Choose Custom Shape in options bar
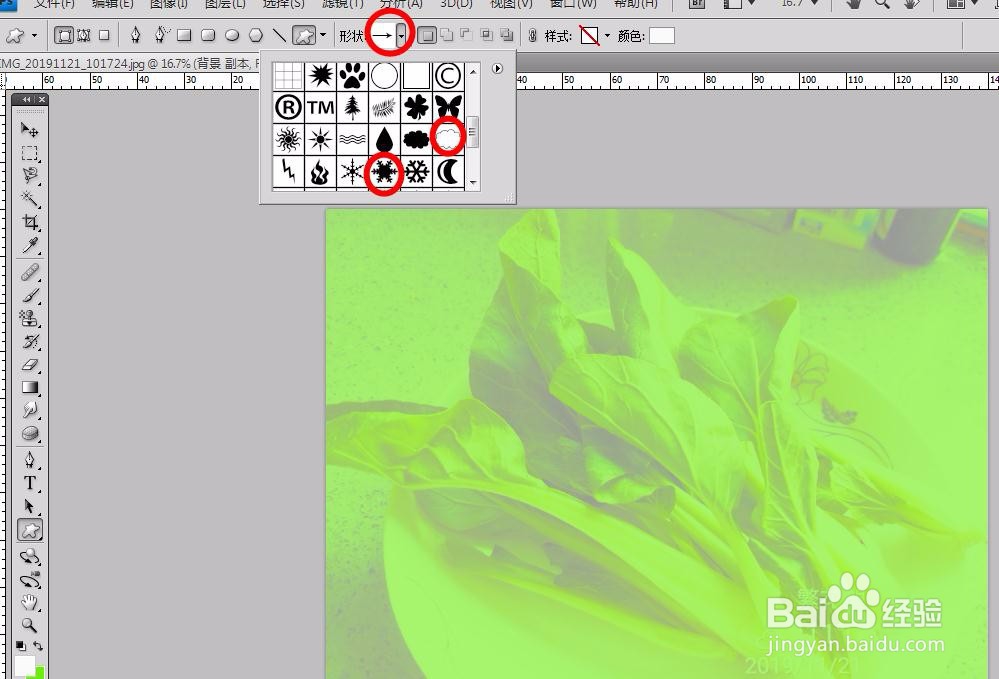The width and height of the screenshot is (999, 679). 304,36
